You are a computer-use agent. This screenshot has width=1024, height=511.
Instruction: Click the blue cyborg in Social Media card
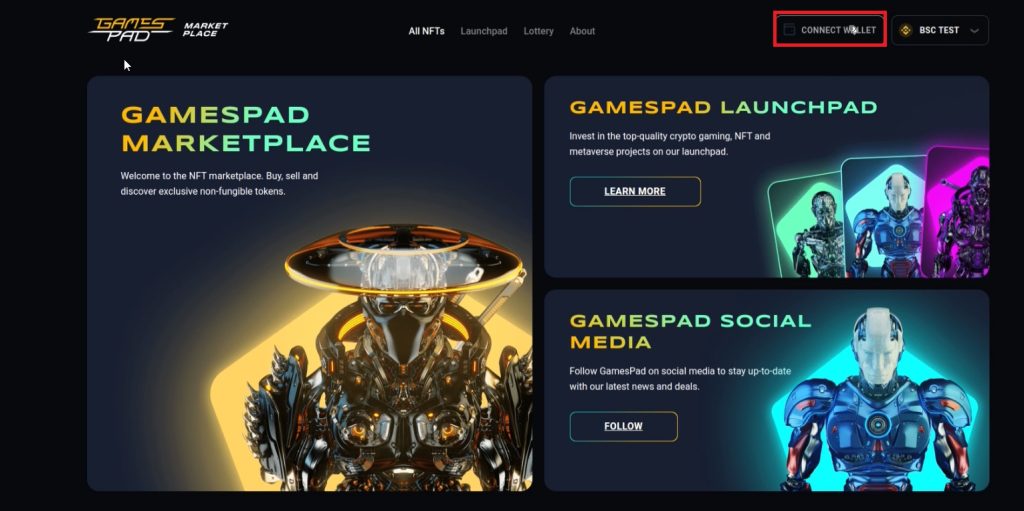tap(877, 400)
